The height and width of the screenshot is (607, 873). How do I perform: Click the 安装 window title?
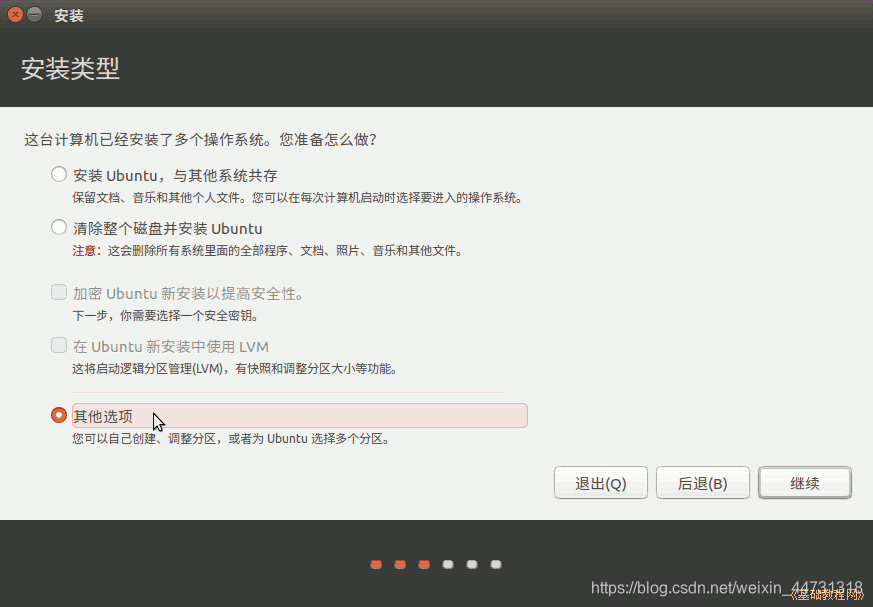pyautogui.click(x=69, y=15)
